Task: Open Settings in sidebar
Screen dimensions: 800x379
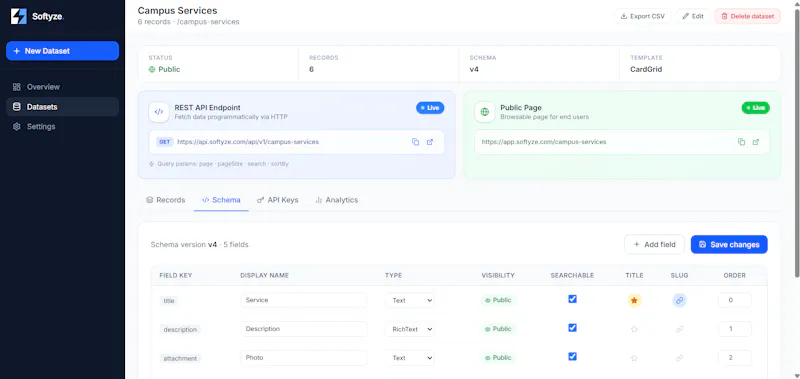Action: 62,127
